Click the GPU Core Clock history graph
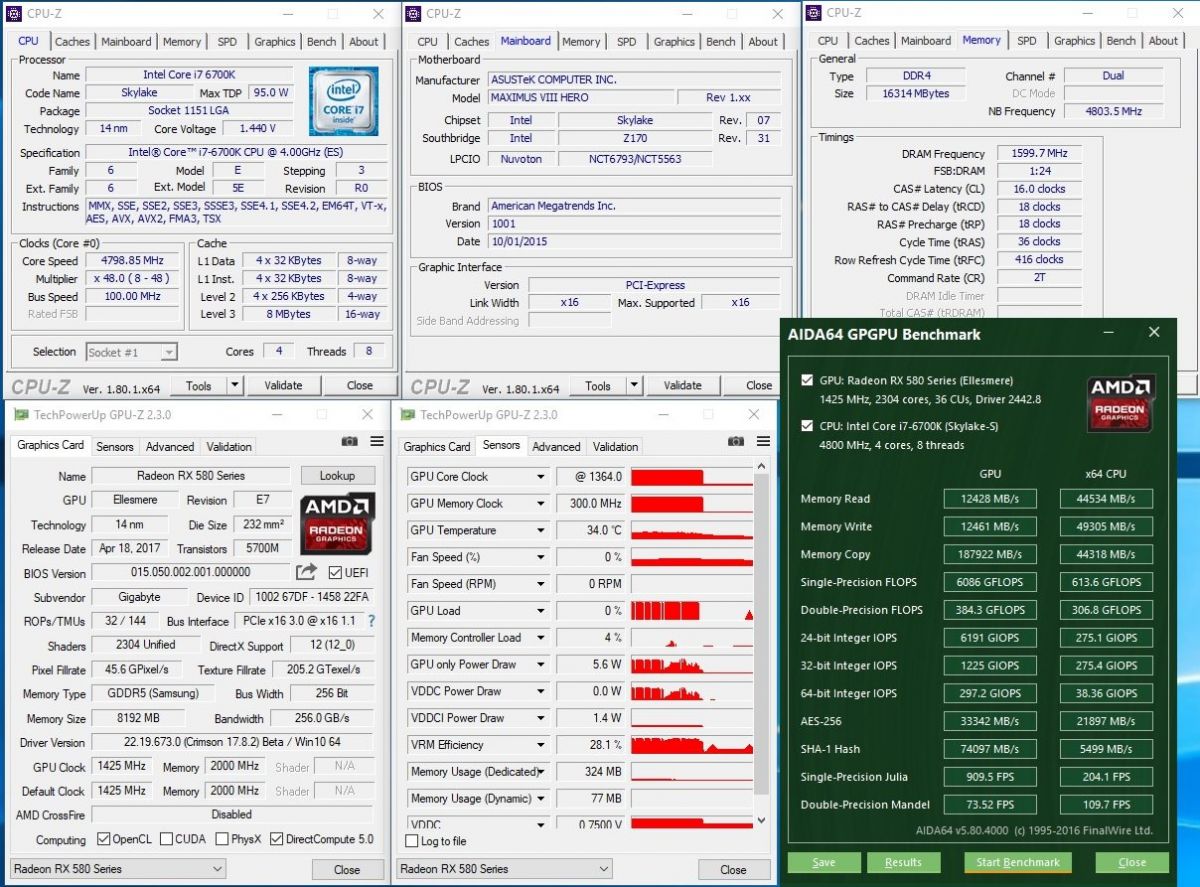Screen dimensions: 1200x887 point(692,477)
